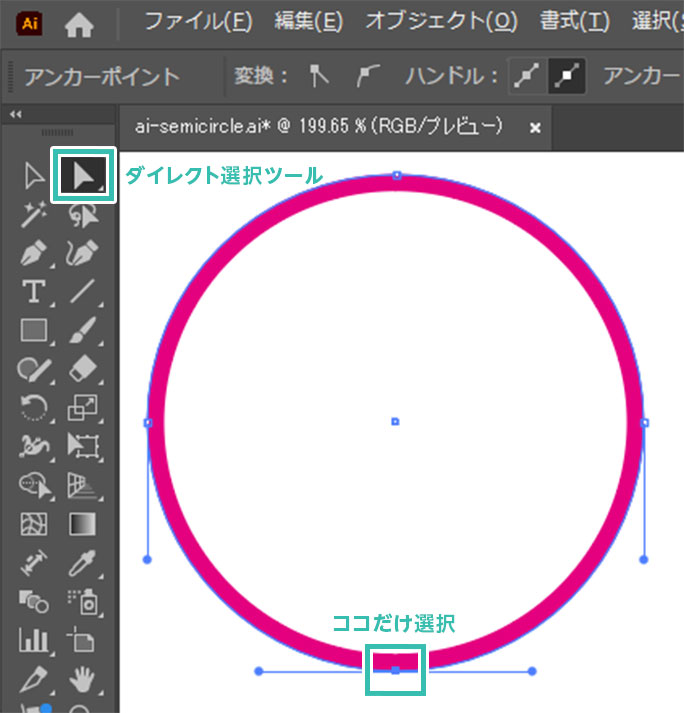Screen dimensions: 684x713
Task: Activate the Magic Wand tool
Action: 35,214
